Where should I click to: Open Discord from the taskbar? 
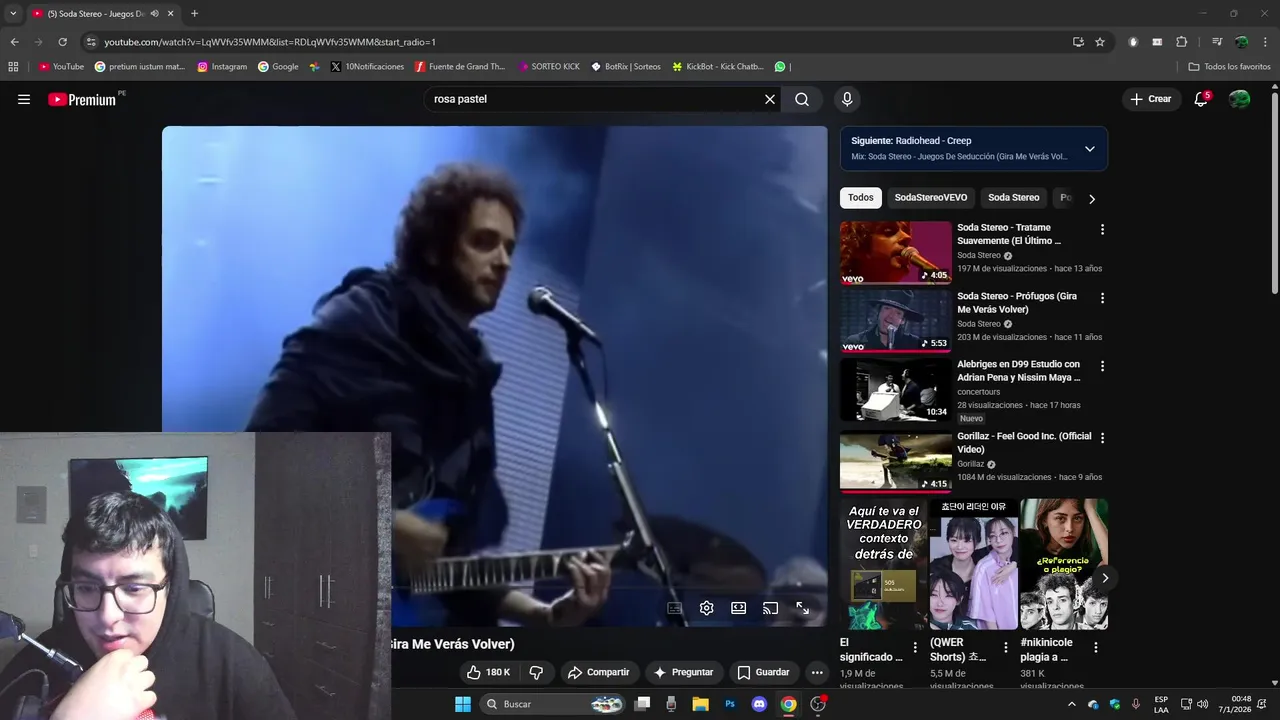pyautogui.click(x=759, y=704)
